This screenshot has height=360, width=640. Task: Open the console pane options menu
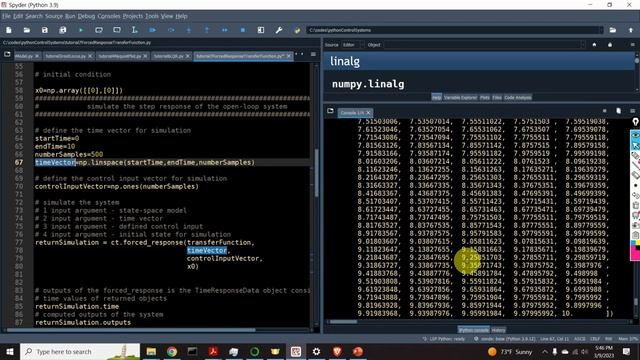click(x=632, y=111)
